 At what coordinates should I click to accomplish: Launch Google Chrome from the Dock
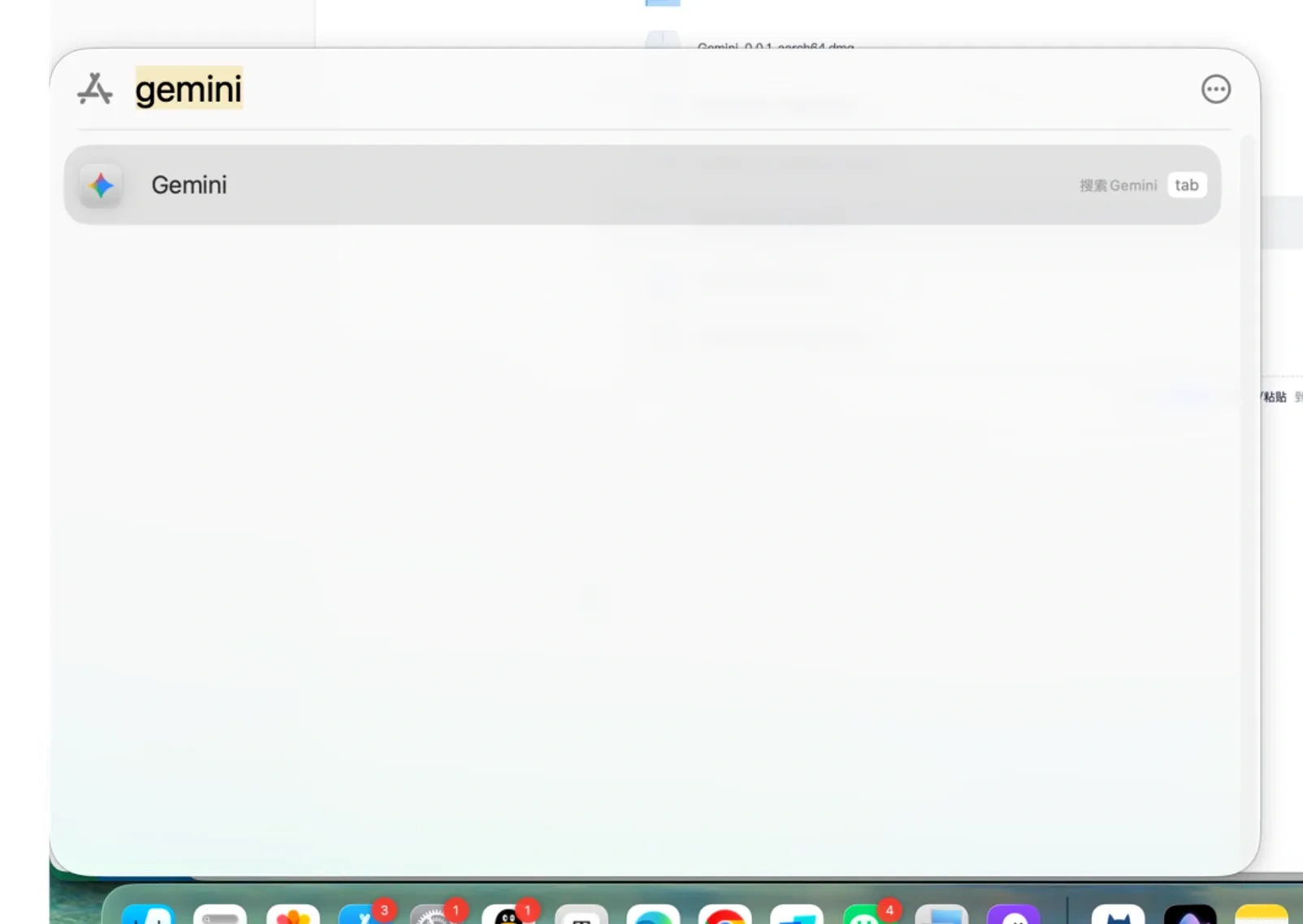tap(725, 916)
